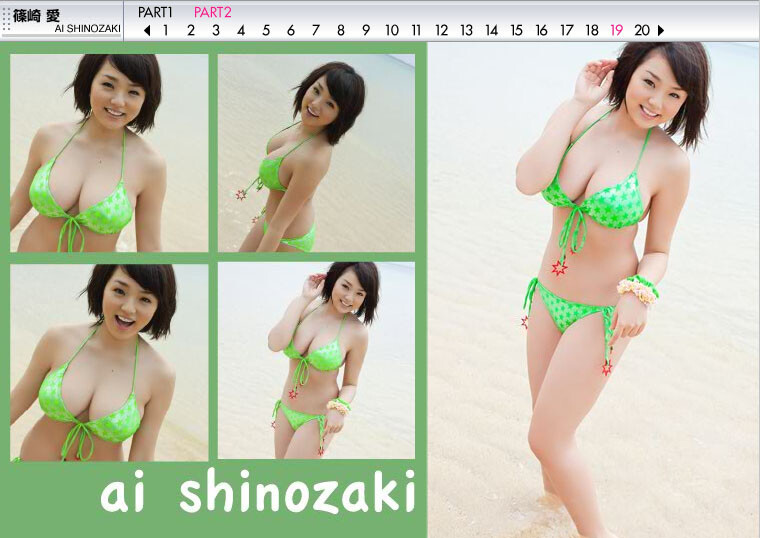Click the previous page arrow icon
The image size is (760, 538).
[x=147, y=31]
